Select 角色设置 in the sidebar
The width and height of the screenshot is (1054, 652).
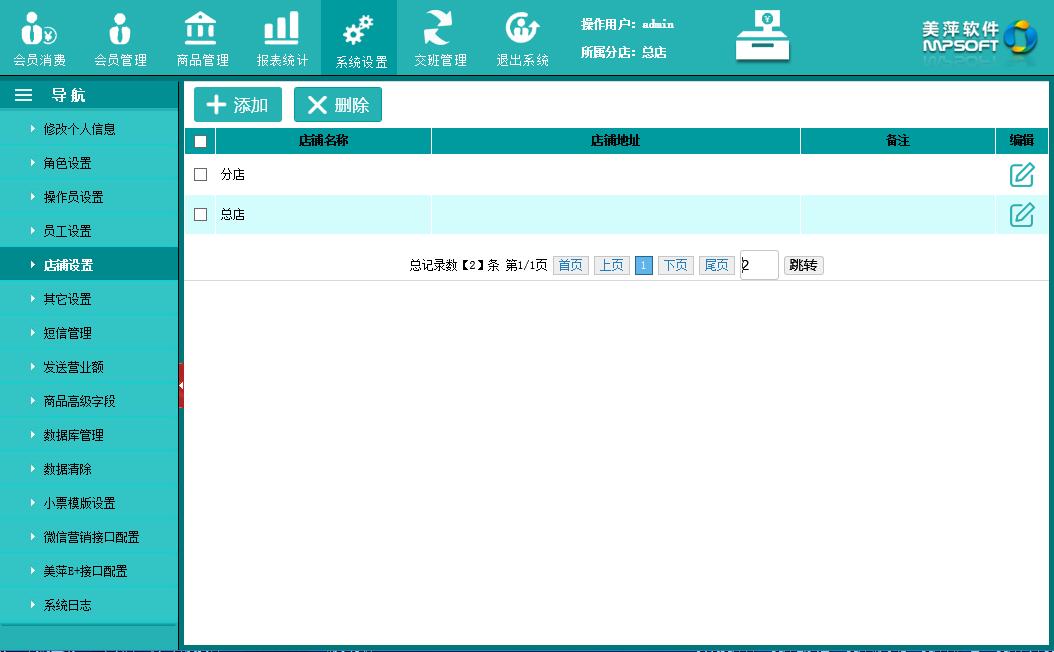pyautogui.click(x=67, y=163)
